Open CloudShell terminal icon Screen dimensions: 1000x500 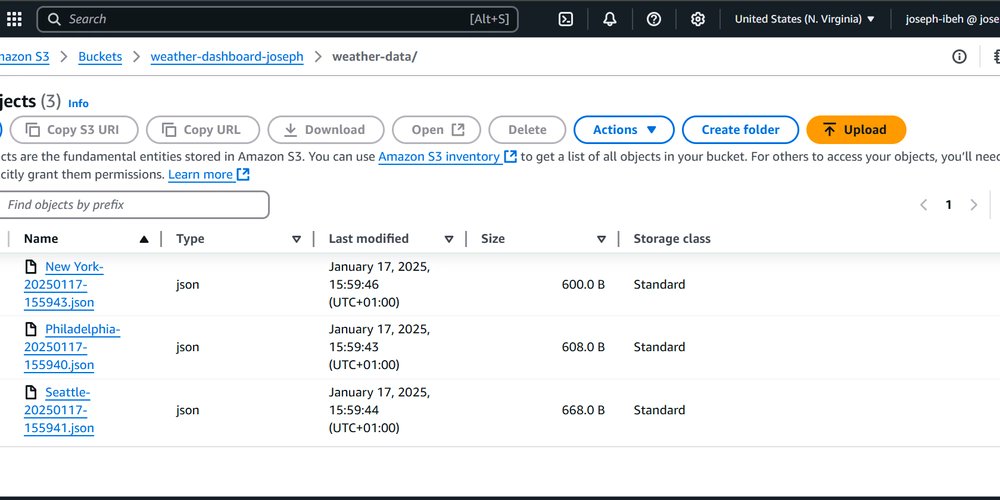(x=566, y=19)
